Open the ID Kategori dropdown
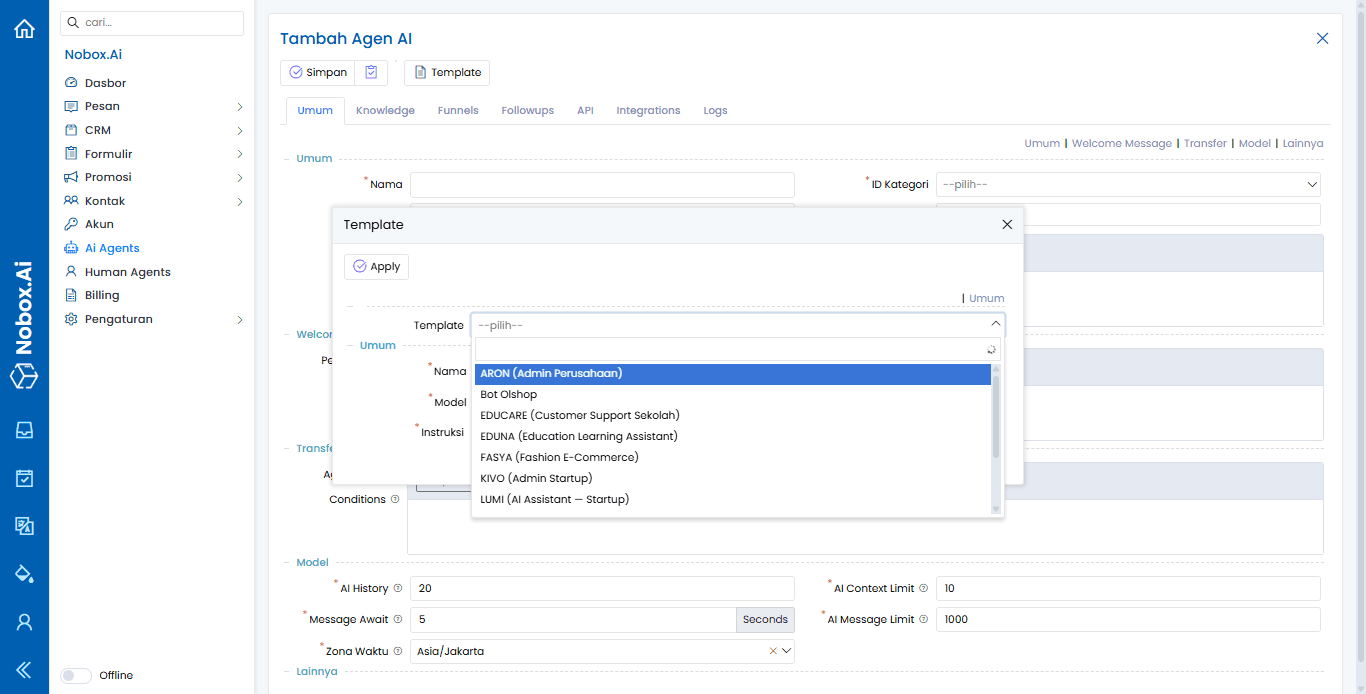The height and width of the screenshot is (694, 1366). pos(1128,184)
